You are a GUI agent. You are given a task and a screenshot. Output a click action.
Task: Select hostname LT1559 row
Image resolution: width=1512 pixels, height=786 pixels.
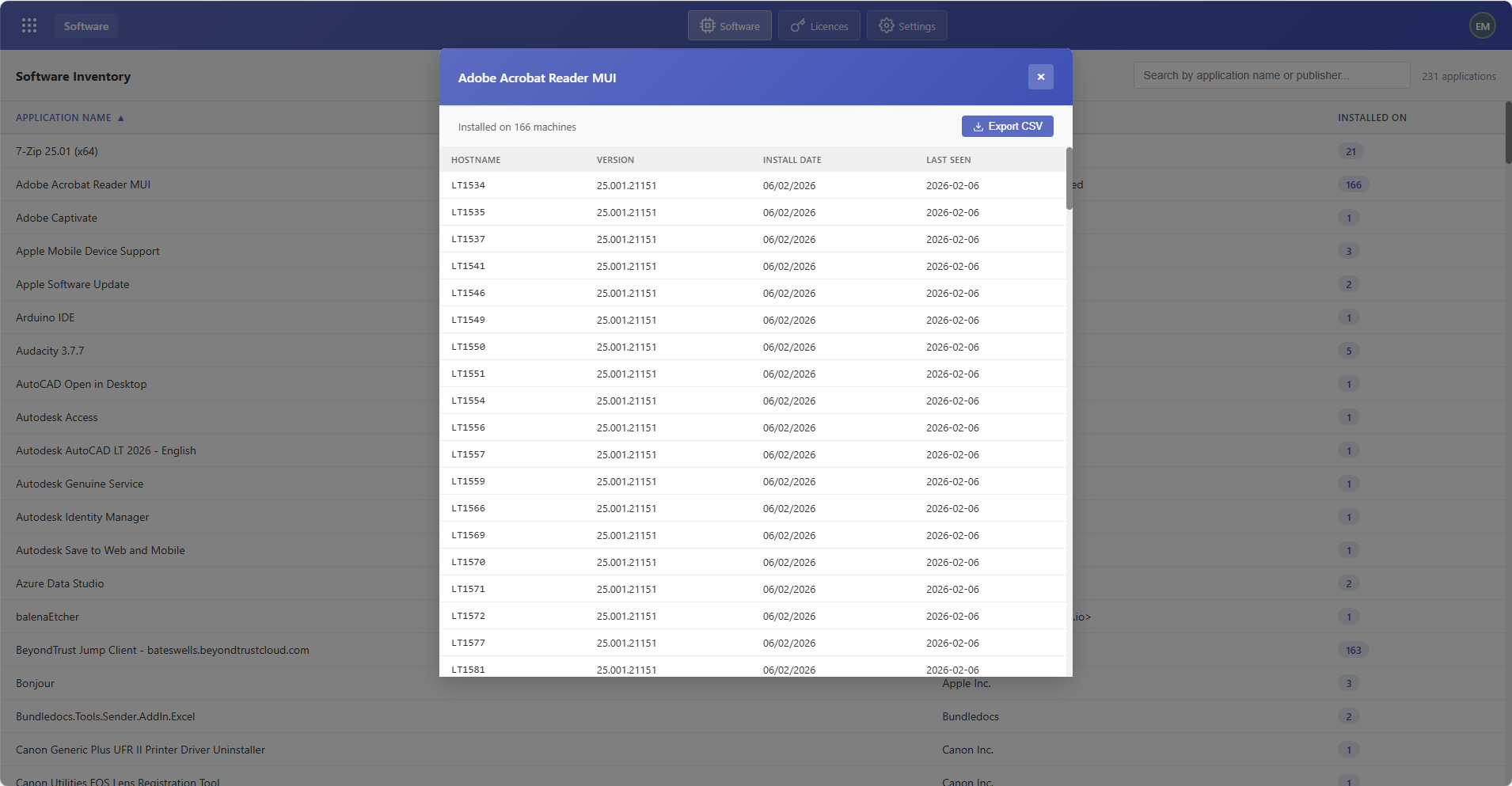(x=752, y=481)
